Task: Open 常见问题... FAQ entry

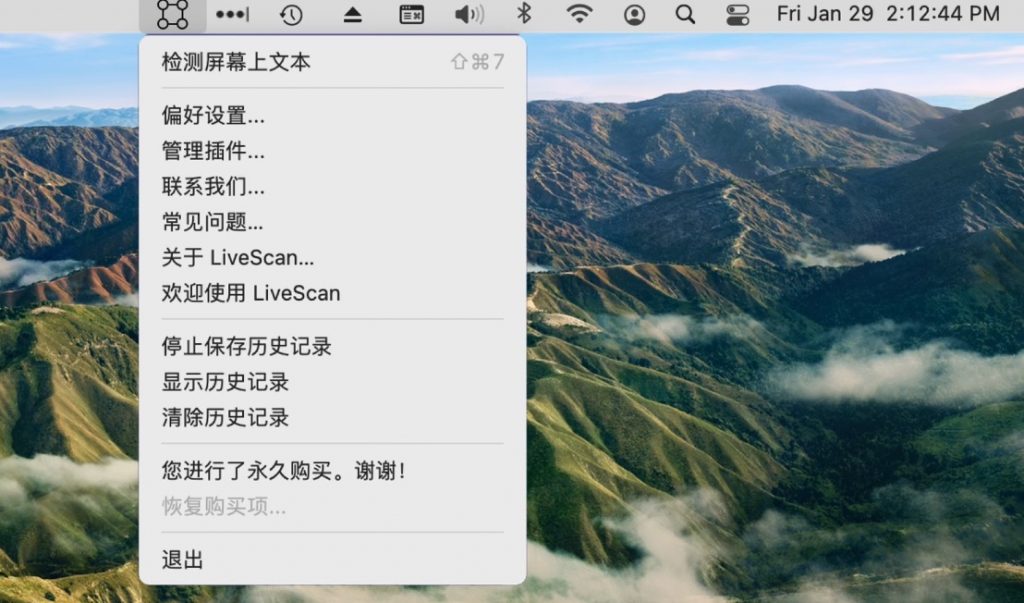Action: click(x=332, y=222)
